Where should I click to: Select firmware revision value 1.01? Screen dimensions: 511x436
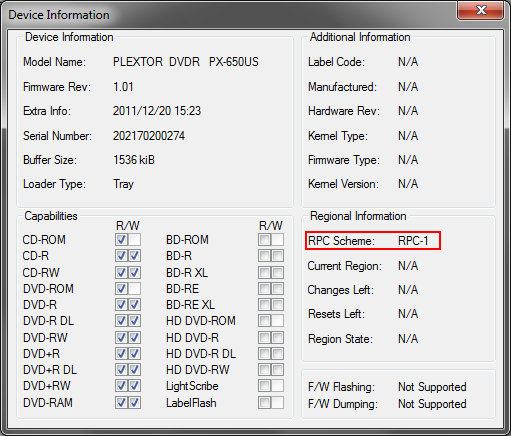point(123,87)
